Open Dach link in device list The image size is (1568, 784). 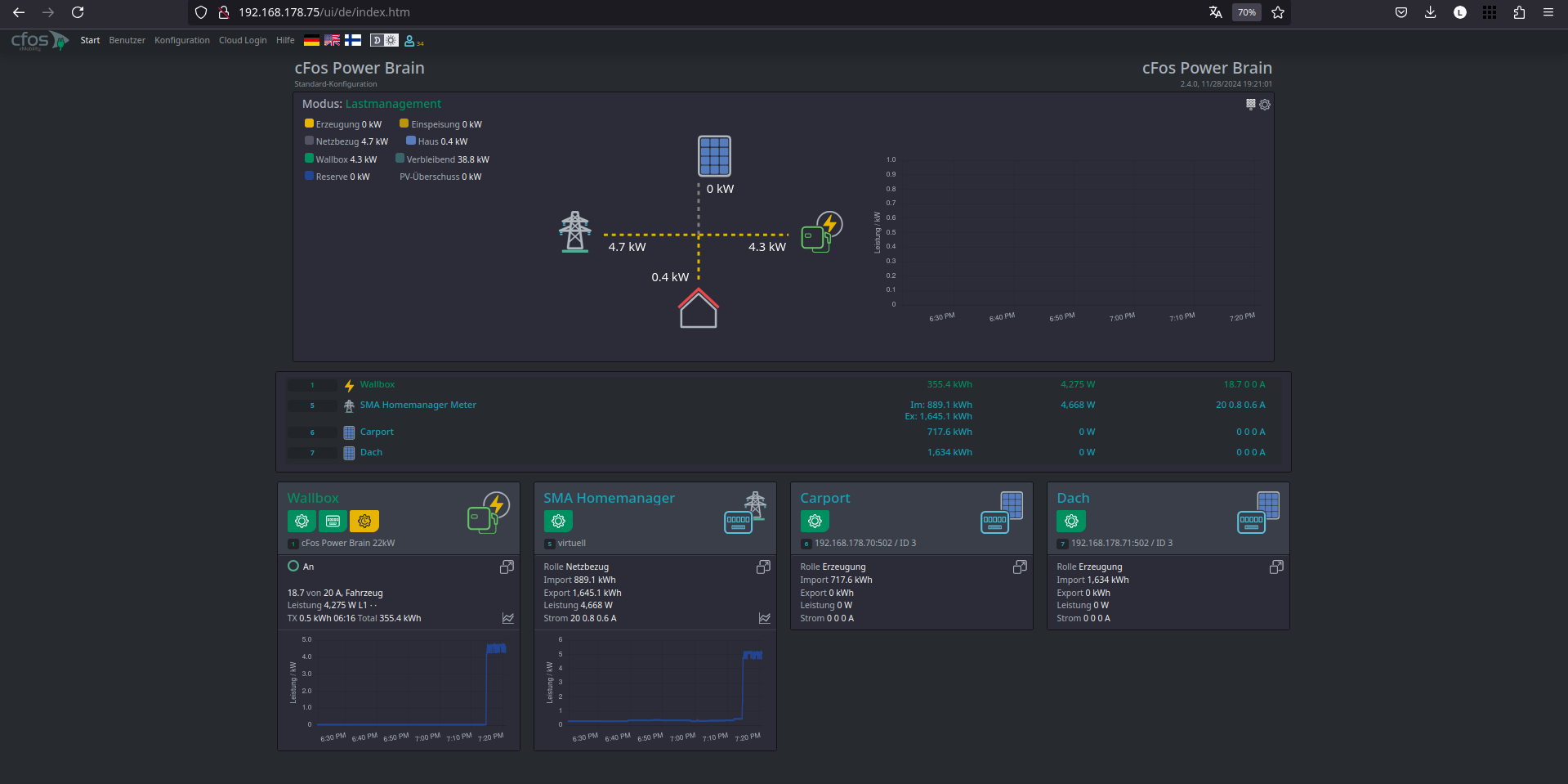371,452
